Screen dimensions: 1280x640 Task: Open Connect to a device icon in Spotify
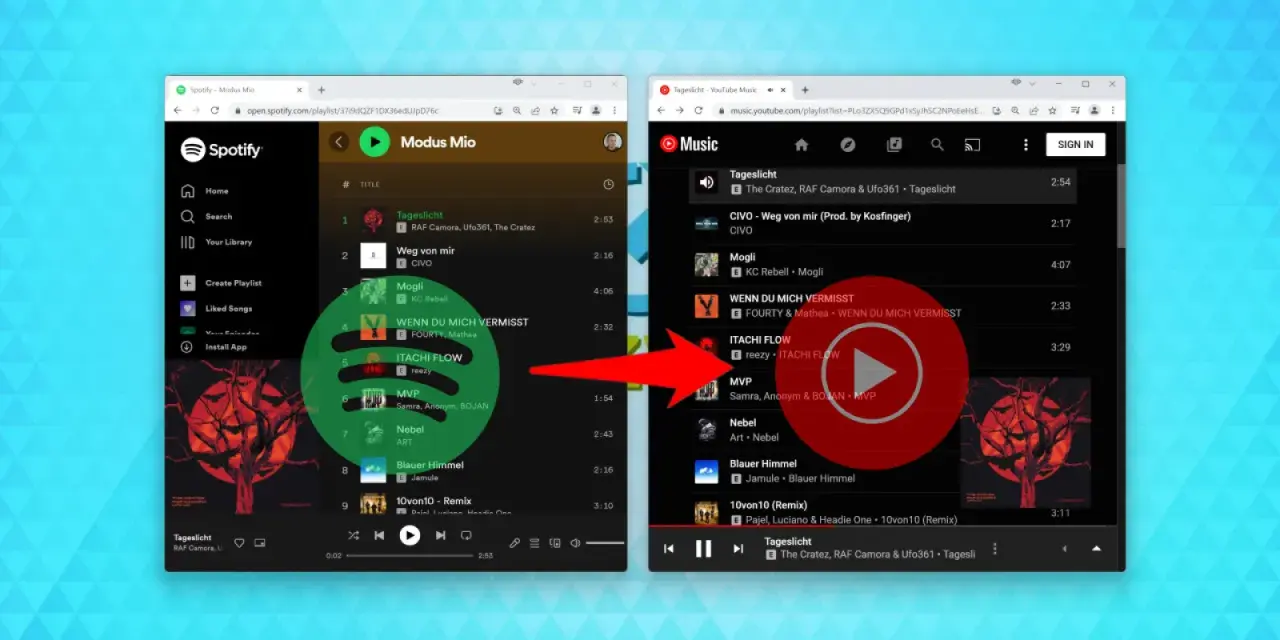click(555, 543)
